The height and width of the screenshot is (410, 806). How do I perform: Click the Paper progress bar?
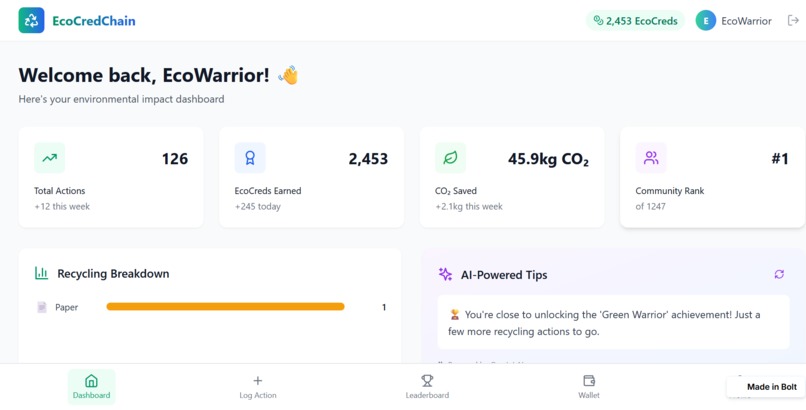pyautogui.click(x=225, y=307)
